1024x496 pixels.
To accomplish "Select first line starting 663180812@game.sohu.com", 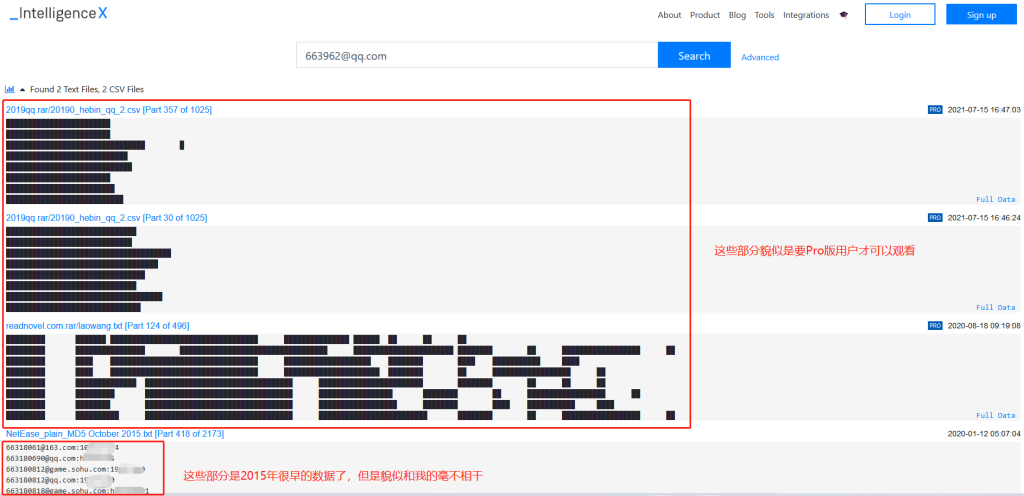I will tap(76, 469).
